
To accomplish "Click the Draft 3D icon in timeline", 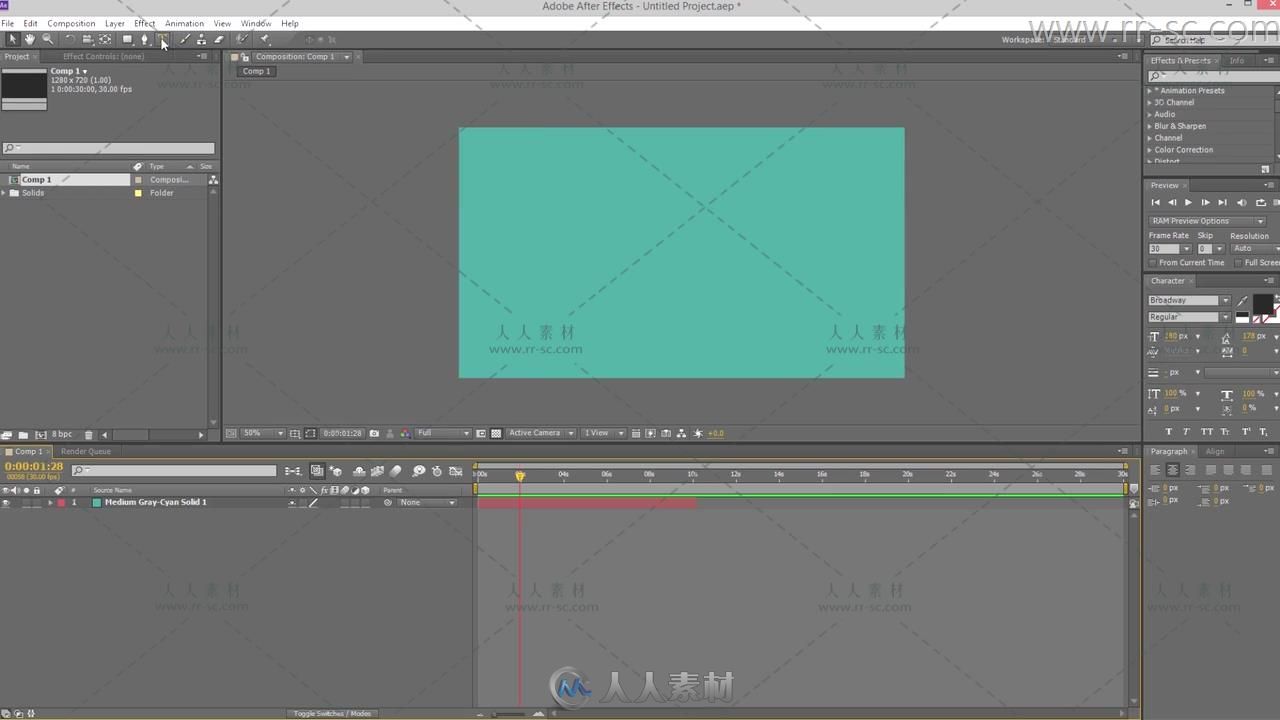I will 336,471.
